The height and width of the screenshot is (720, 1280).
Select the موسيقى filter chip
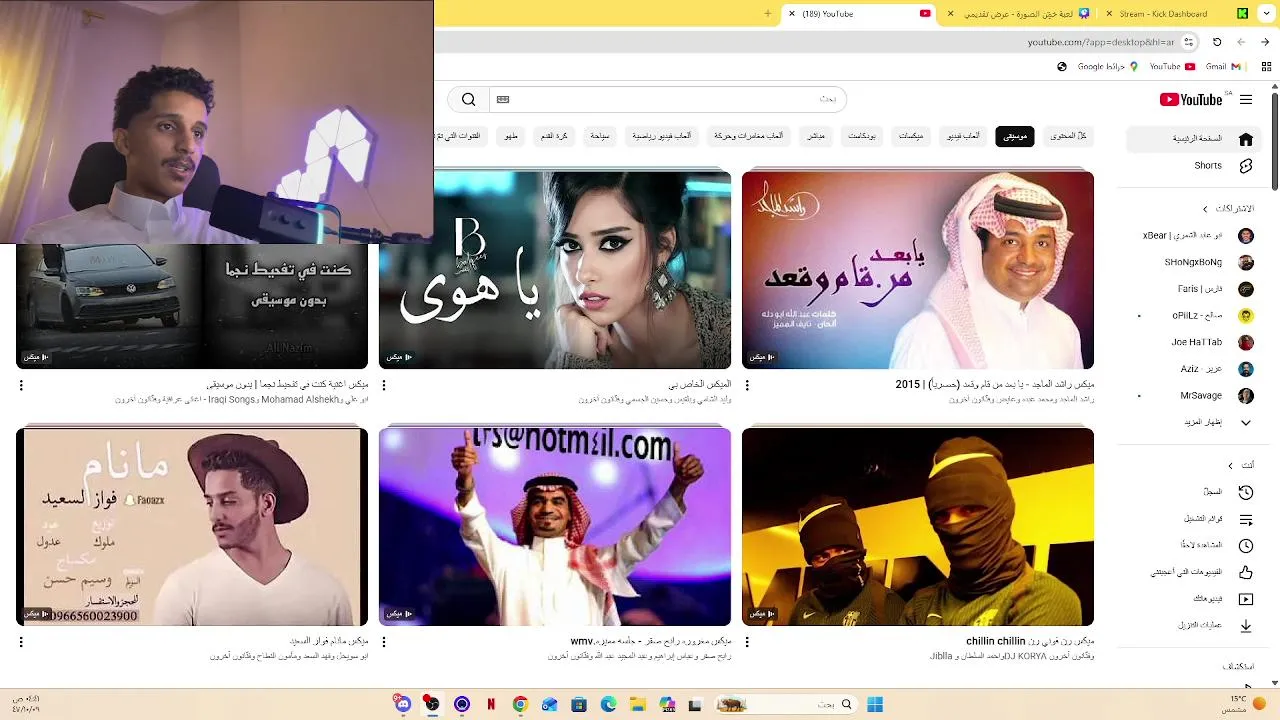coord(1015,136)
